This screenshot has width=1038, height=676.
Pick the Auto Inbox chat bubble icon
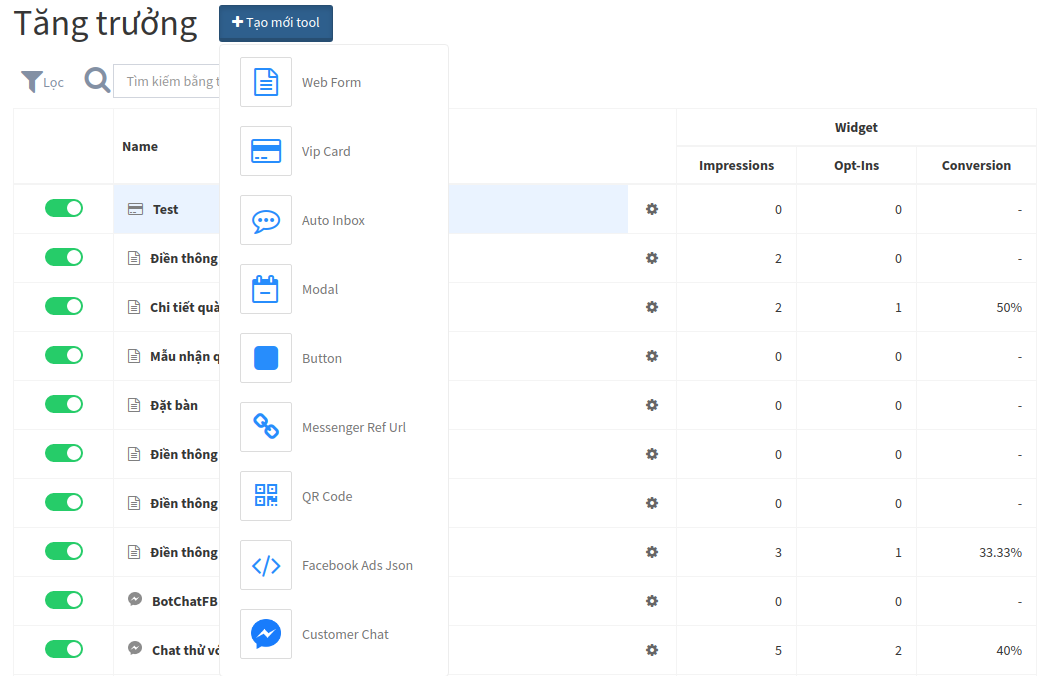[265, 220]
